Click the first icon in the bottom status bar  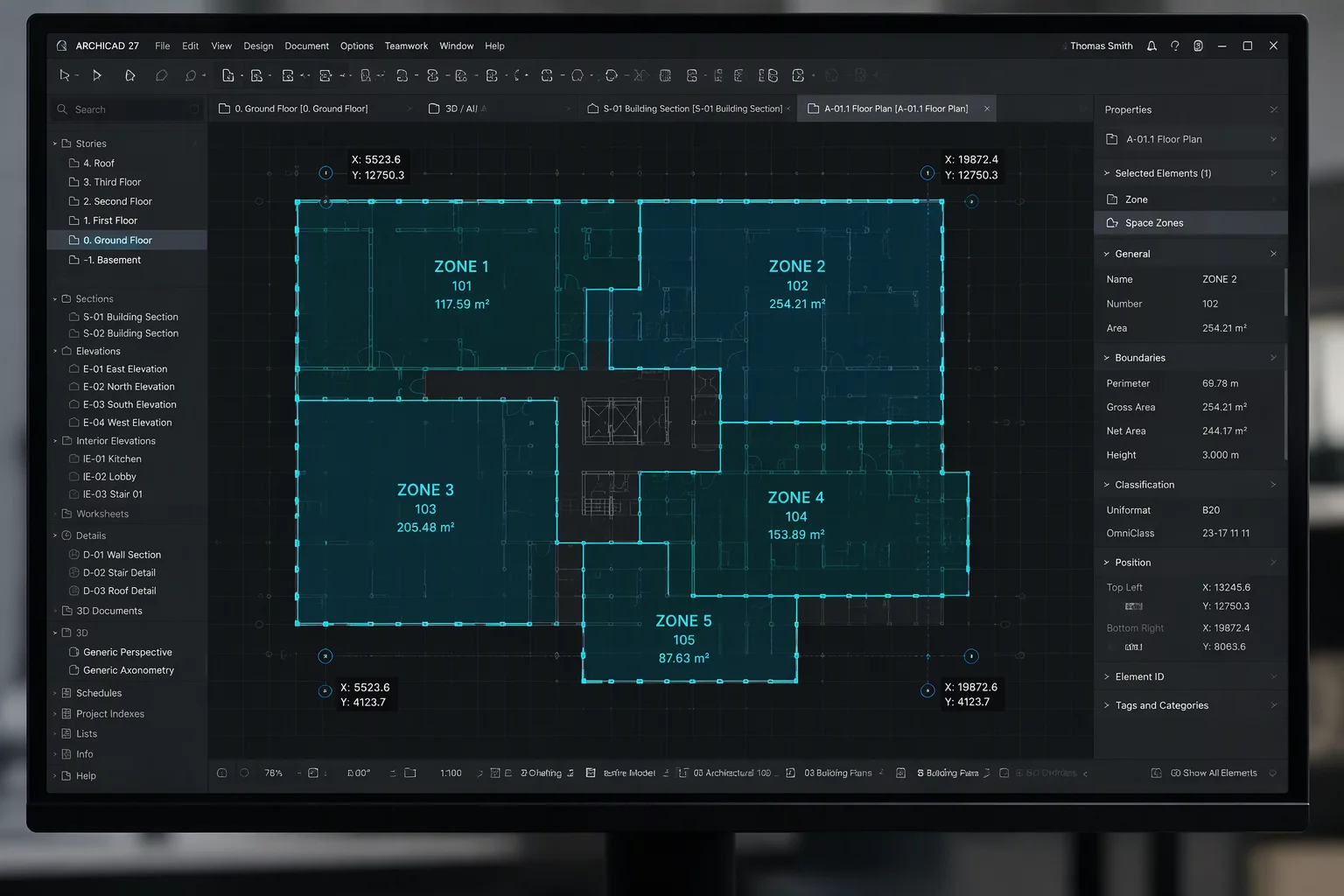(x=222, y=773)
